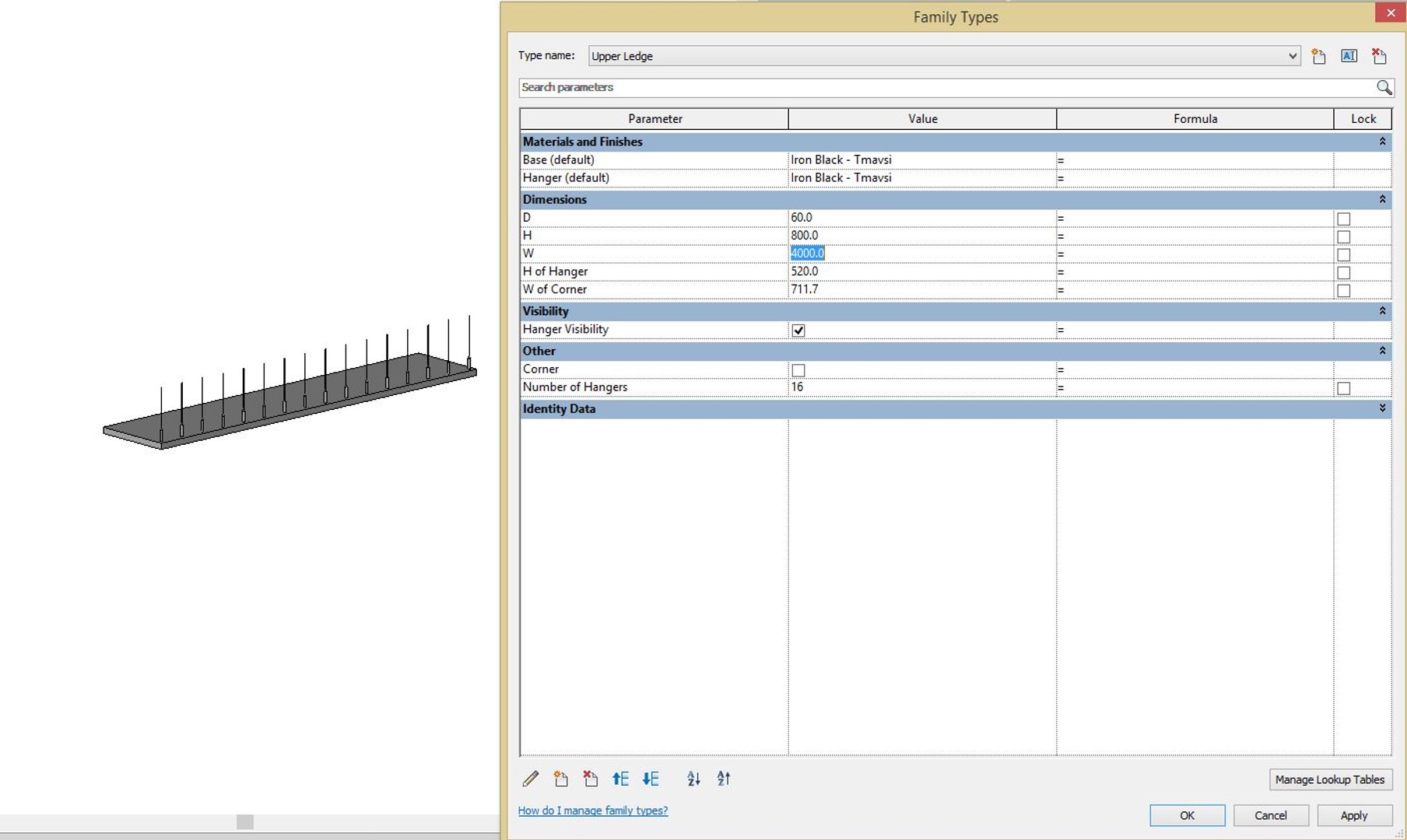Image resolution: width=1407 pixels, height=840 pixels.
Task: Open the 'How do I manage family types?' link
Action: 593,810
